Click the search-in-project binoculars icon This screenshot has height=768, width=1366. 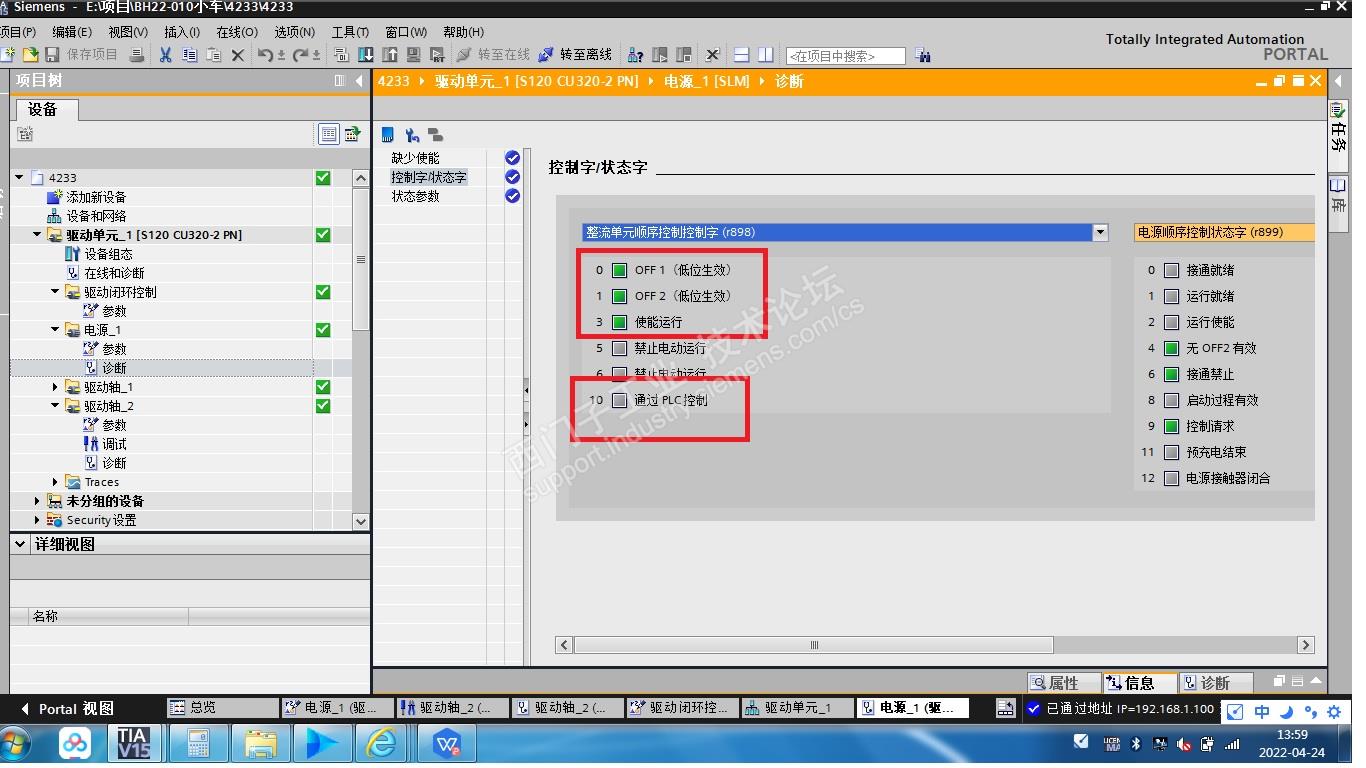pyautogui.click(x=923, y=55)
